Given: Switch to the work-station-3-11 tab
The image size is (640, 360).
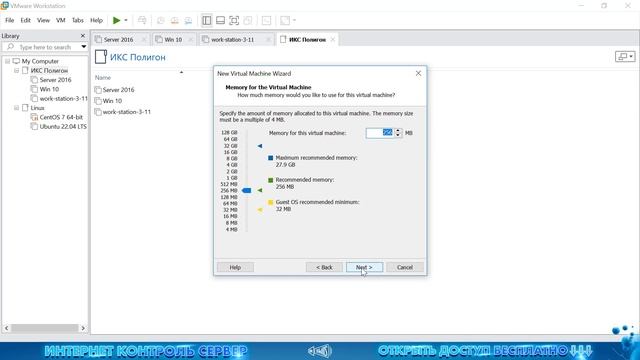Looking at the screenshot, I should pyautogui.click(x=232, y=40).
